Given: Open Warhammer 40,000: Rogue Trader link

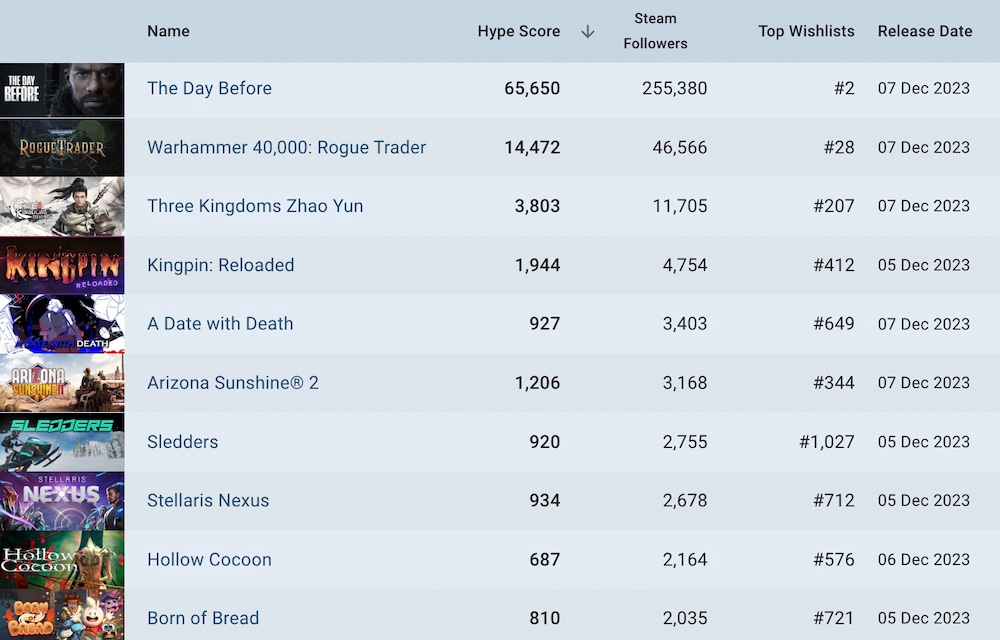Looking at the screenshot, I should click(286, 147).
